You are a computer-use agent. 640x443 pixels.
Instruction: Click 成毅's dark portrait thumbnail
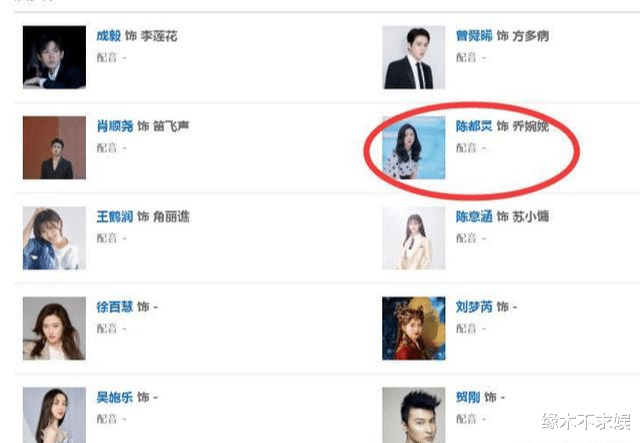[54, 57]
